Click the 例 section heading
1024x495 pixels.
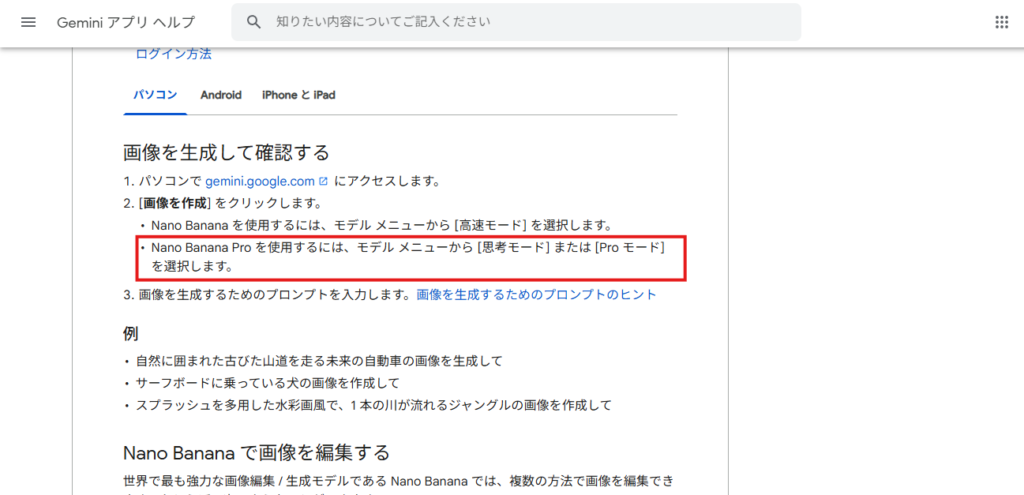pos(131,333)
